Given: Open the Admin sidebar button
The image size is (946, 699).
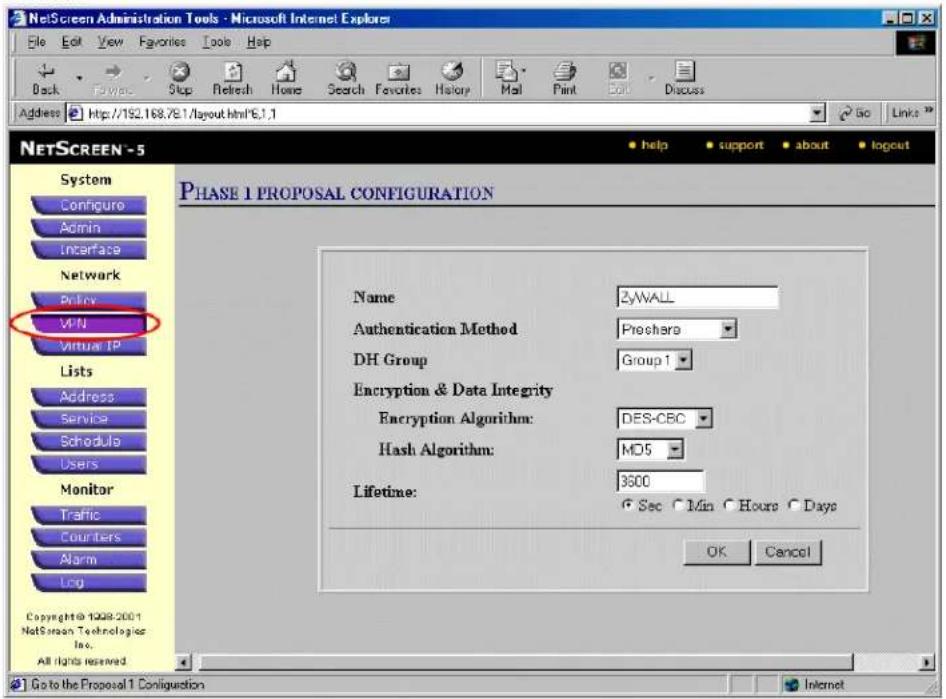Looking at the screenshot, I should tap(89, 228).
